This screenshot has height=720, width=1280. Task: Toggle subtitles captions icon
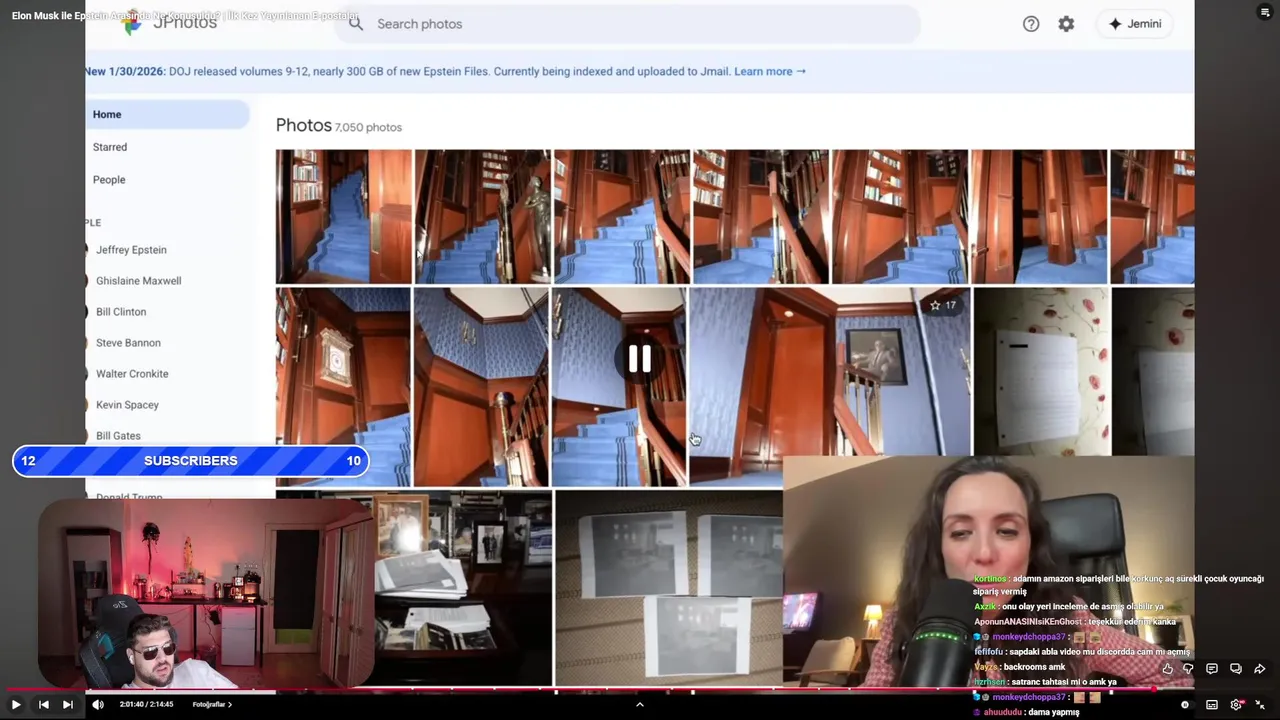tap(1212, 704)
